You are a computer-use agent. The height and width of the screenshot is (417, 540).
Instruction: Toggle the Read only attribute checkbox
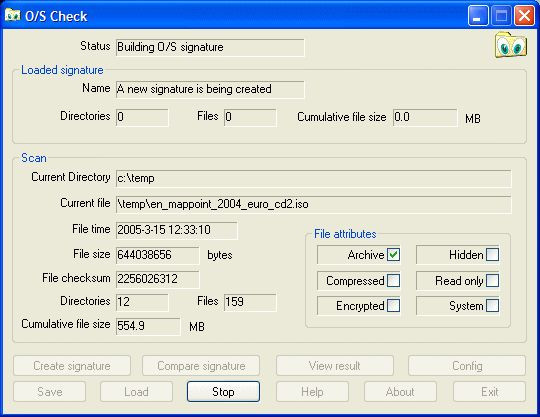click(492, 281)
